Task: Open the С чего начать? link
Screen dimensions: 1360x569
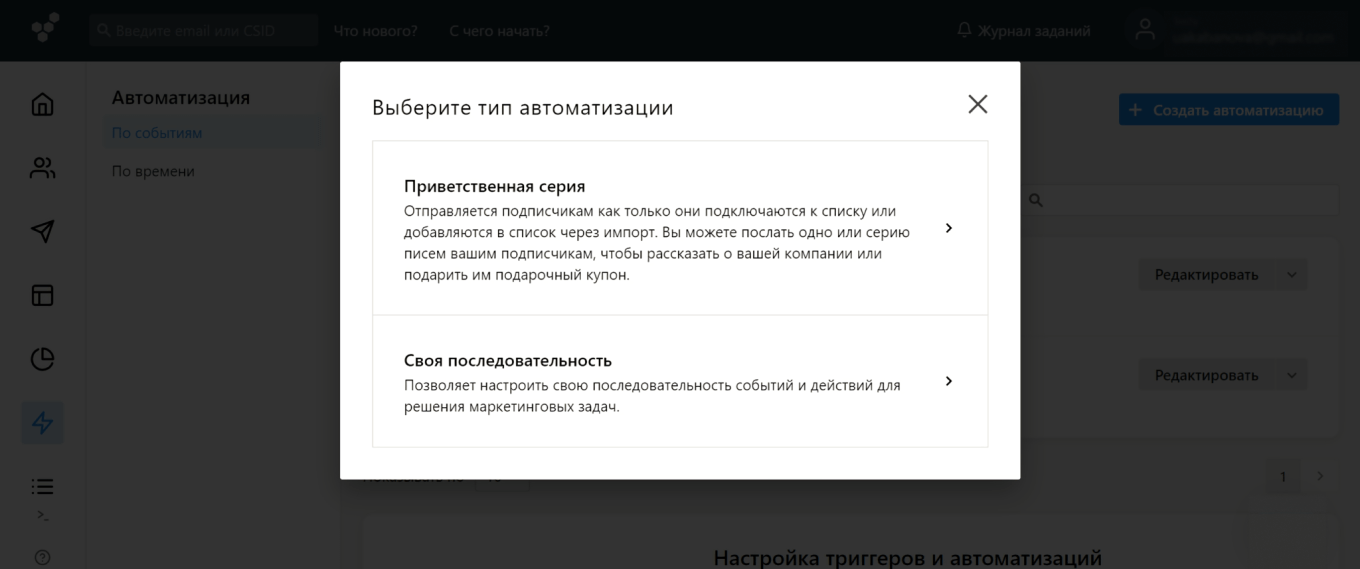Action: (x=499, y=31)
